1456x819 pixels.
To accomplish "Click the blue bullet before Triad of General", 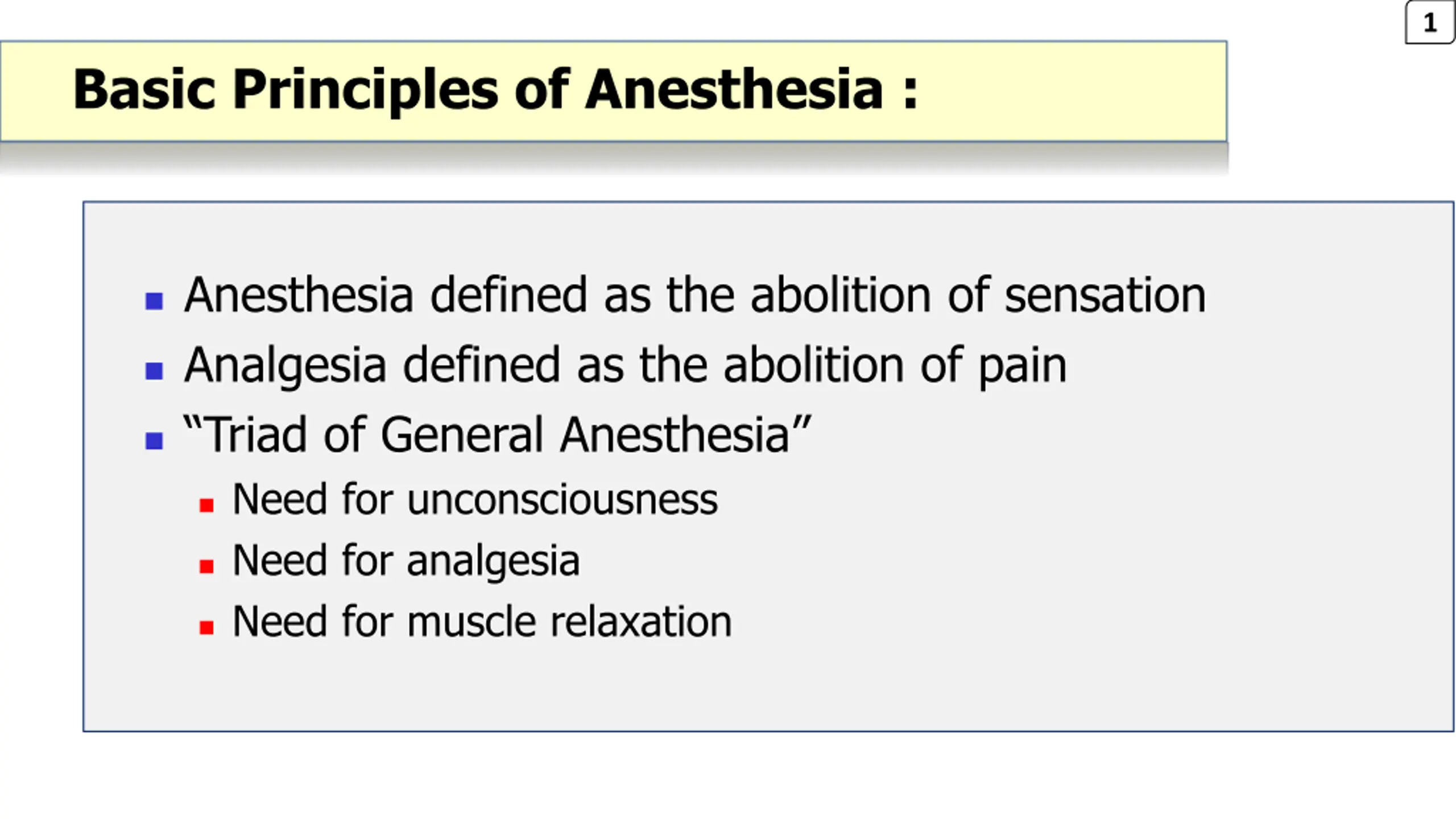I will pyautogui.click(x=154, y=441).
